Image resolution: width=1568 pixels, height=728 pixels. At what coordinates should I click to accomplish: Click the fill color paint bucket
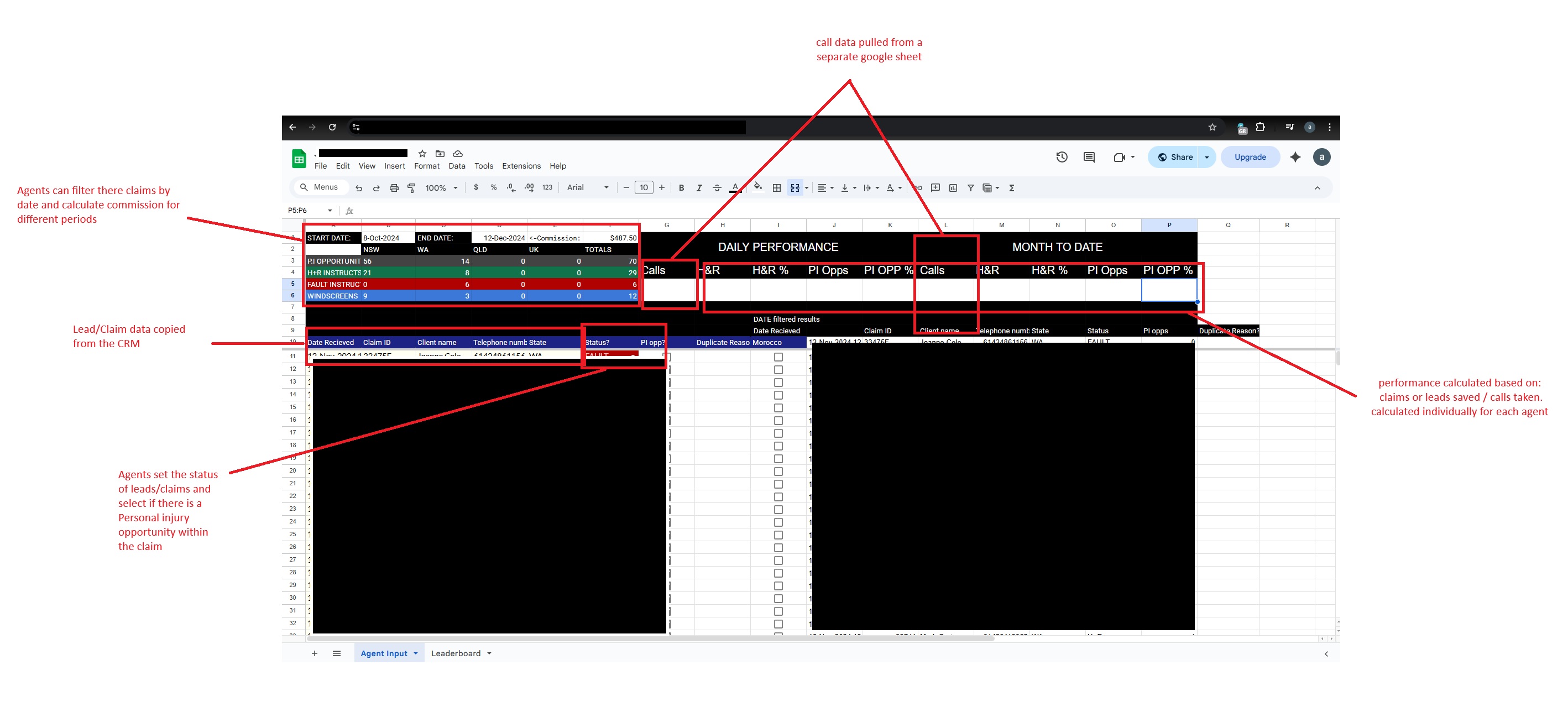[757, 187]
